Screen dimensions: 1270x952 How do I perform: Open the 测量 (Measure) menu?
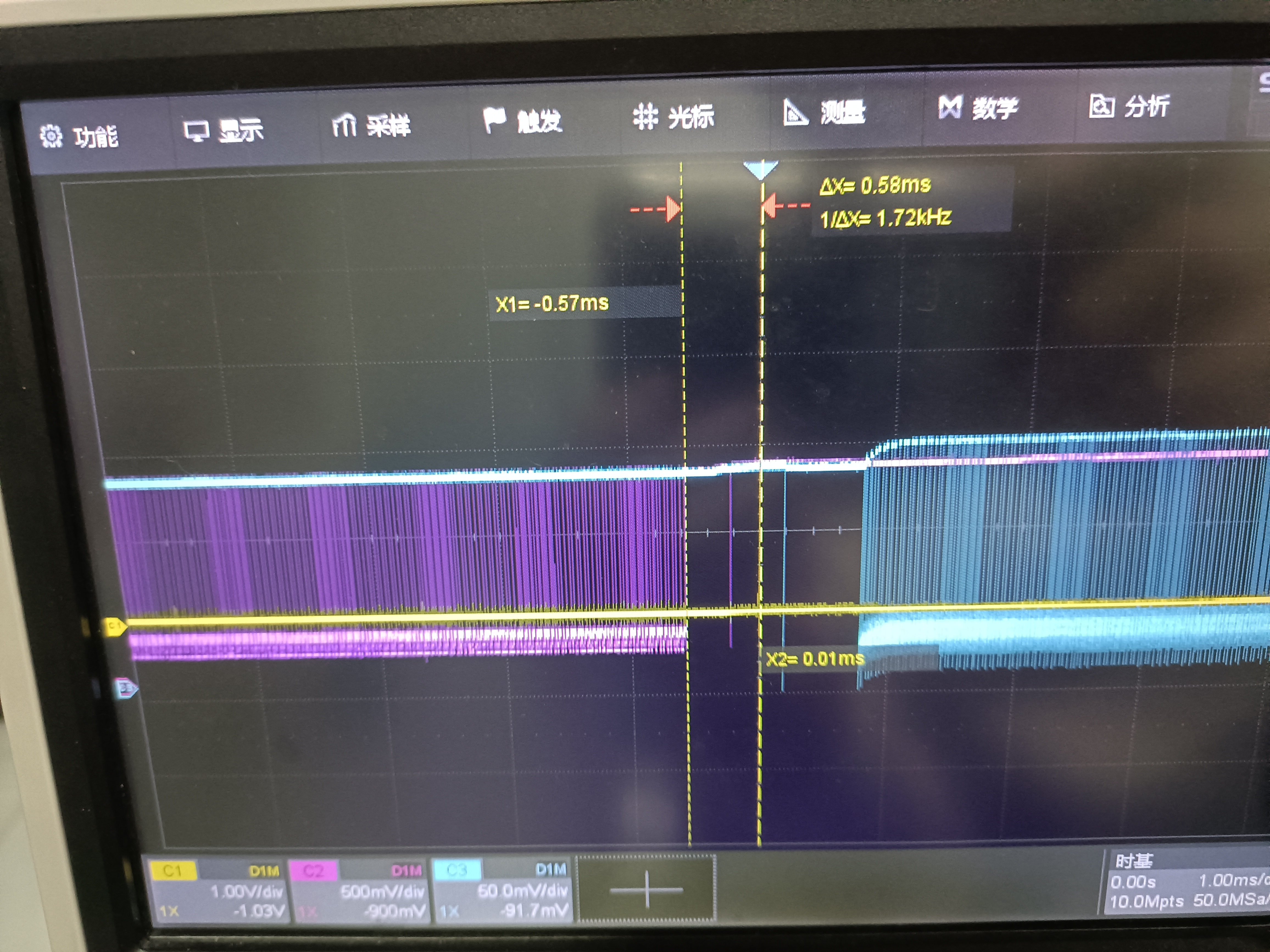pyautogui.click(x=824, y=112)
